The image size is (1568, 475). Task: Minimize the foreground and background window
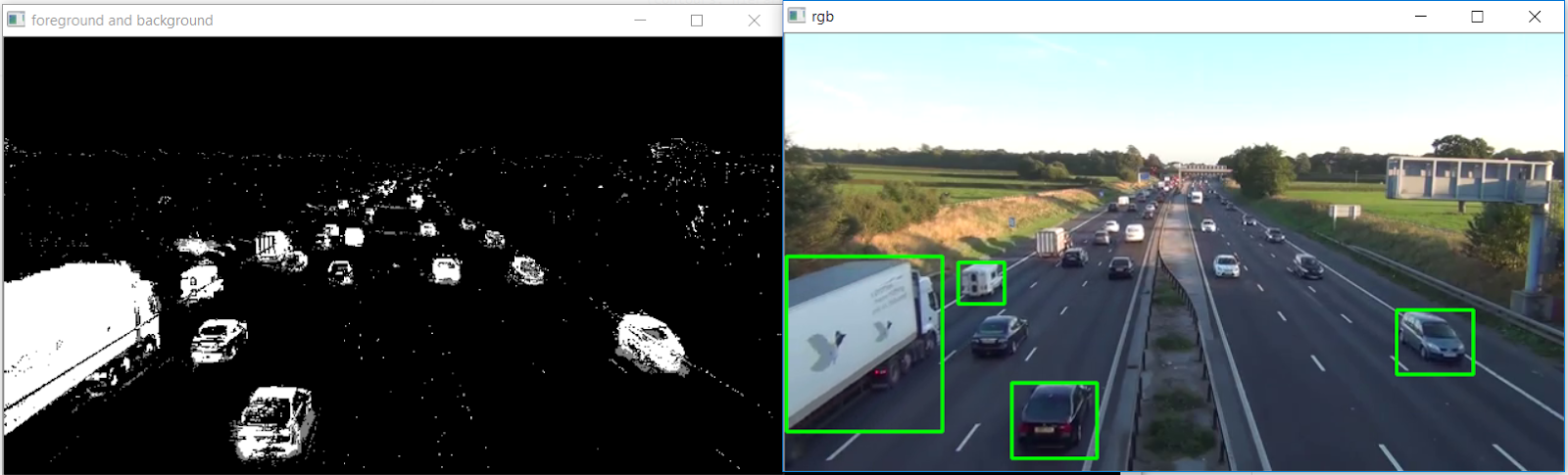tap(640, 20)
